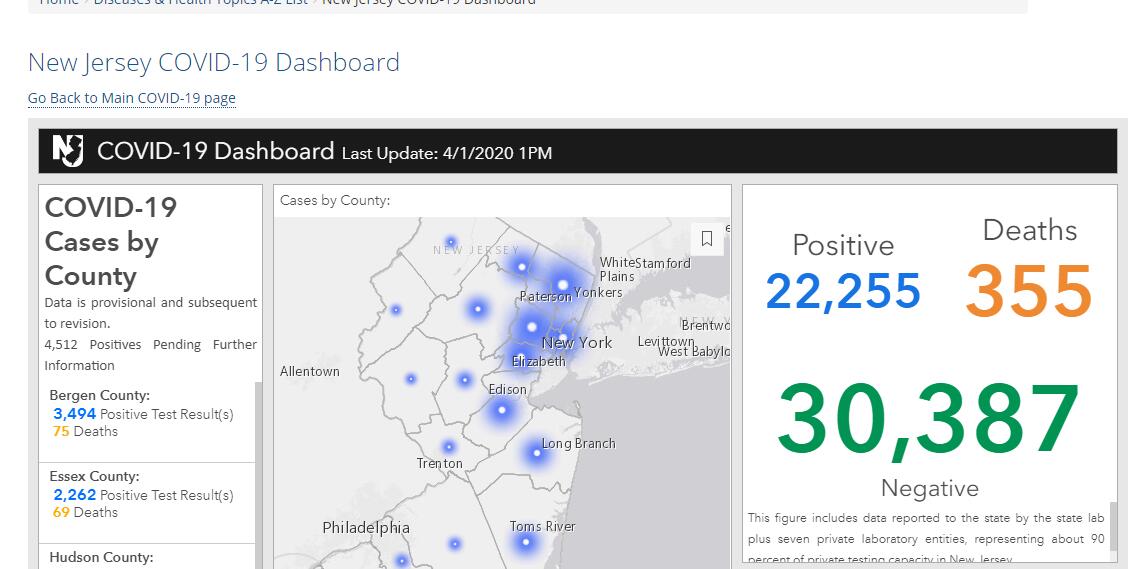
Task: Click the Allentown label on map
Action: click(309, 371)
